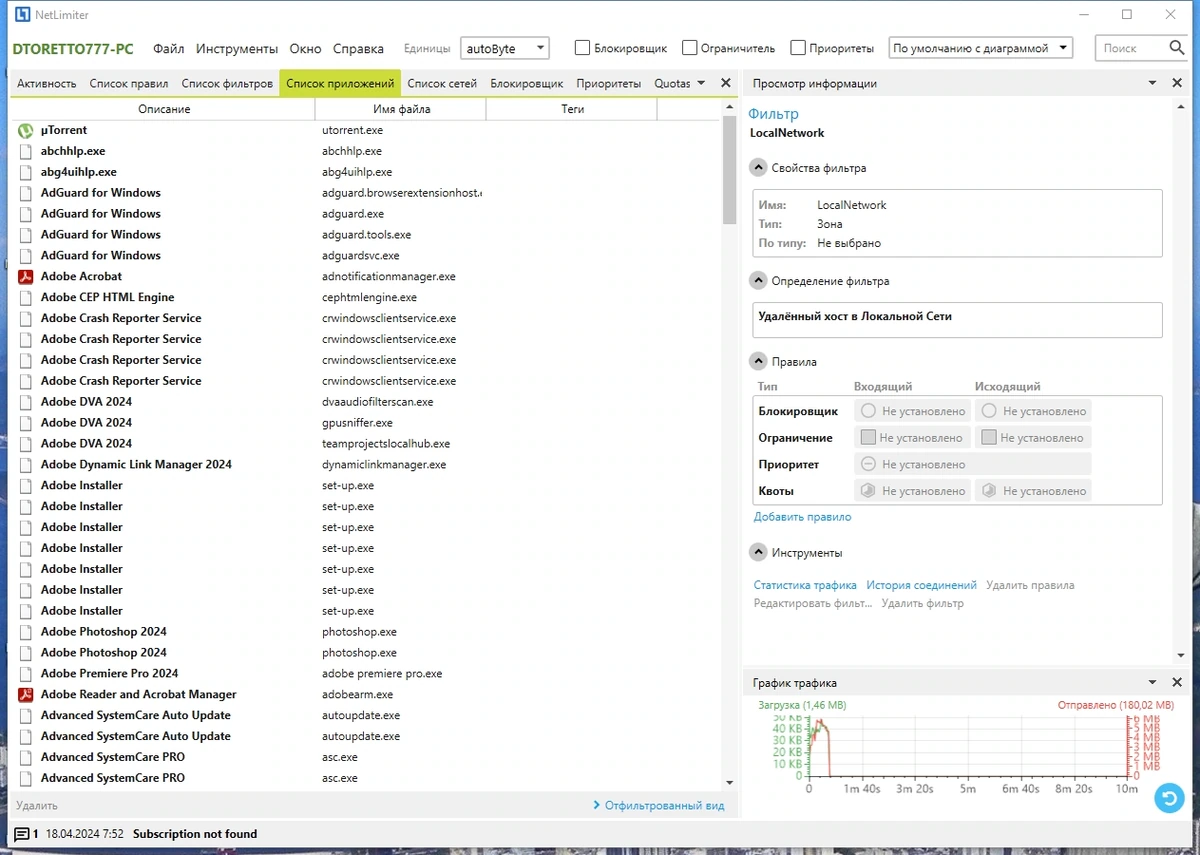Set incoming Блокировщик rule radio button
Viewport: 1200px width, 855px height.
click(868, 410)
